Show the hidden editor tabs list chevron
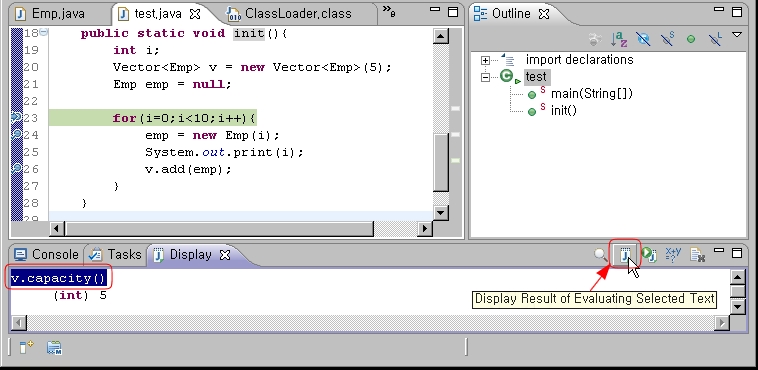 (389, 12)
